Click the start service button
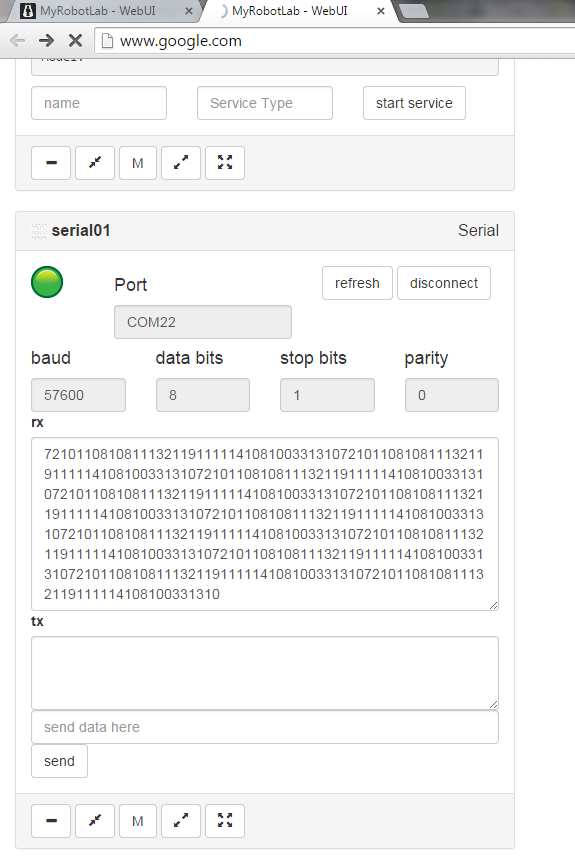Screen dimensions: 575x862 point(414,103)
